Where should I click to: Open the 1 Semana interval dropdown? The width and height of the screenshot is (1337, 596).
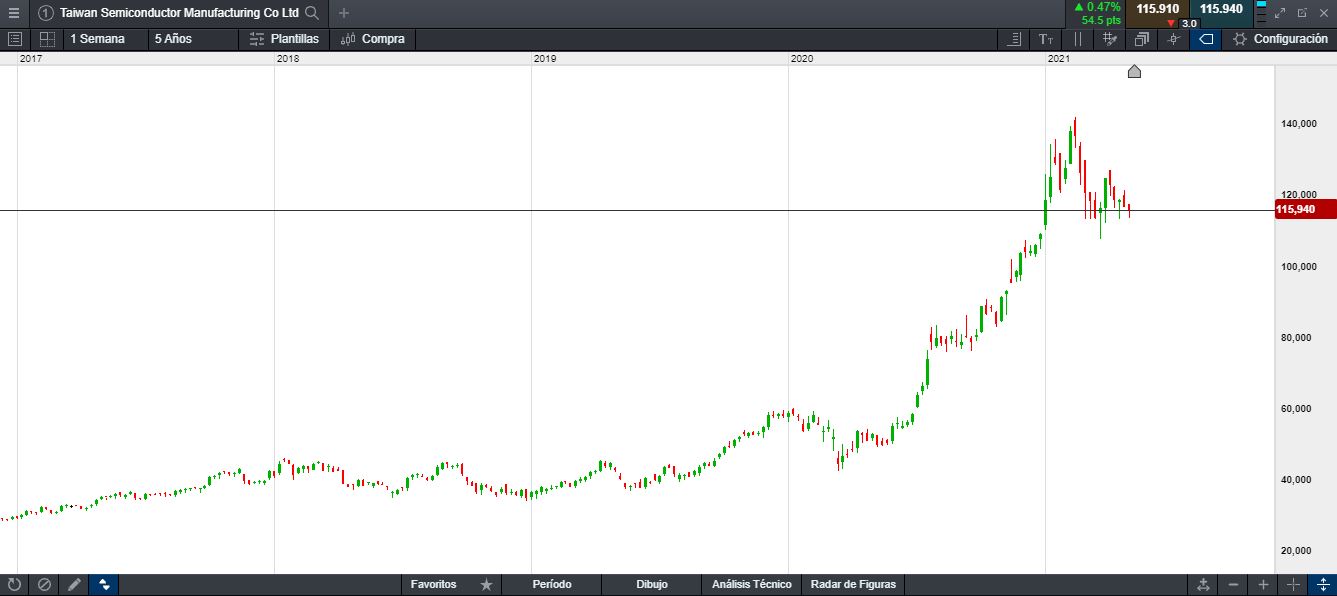point(97,39)
